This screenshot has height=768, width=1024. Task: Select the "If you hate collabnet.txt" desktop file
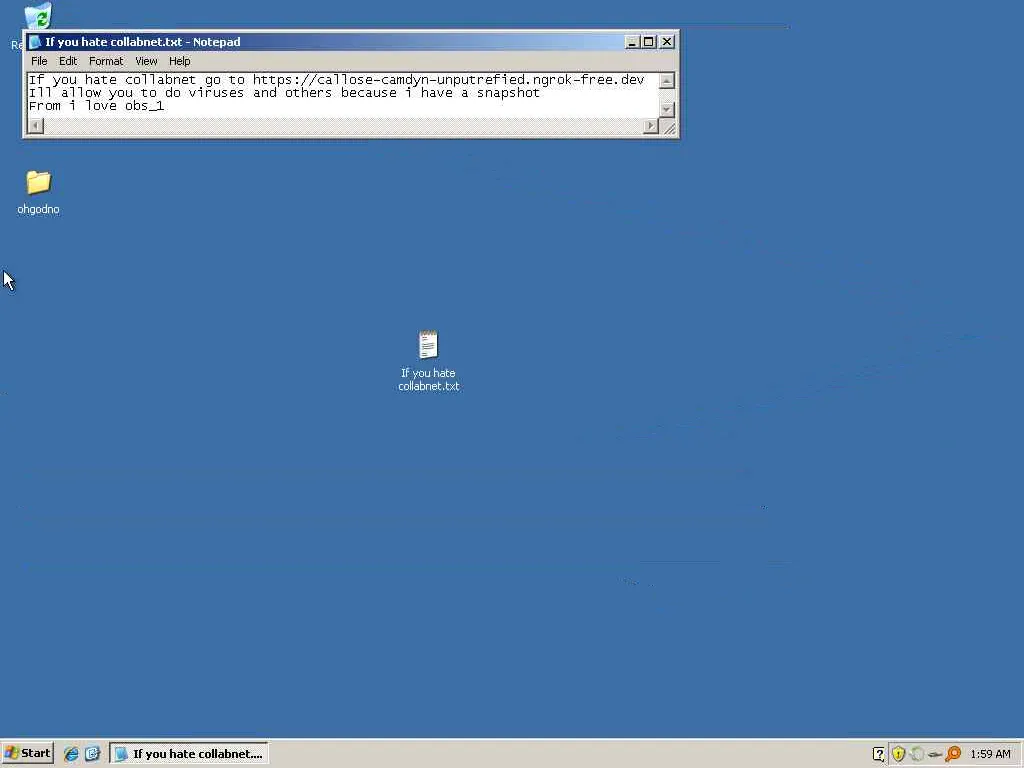pyautogui.click(x=428, y=360)
